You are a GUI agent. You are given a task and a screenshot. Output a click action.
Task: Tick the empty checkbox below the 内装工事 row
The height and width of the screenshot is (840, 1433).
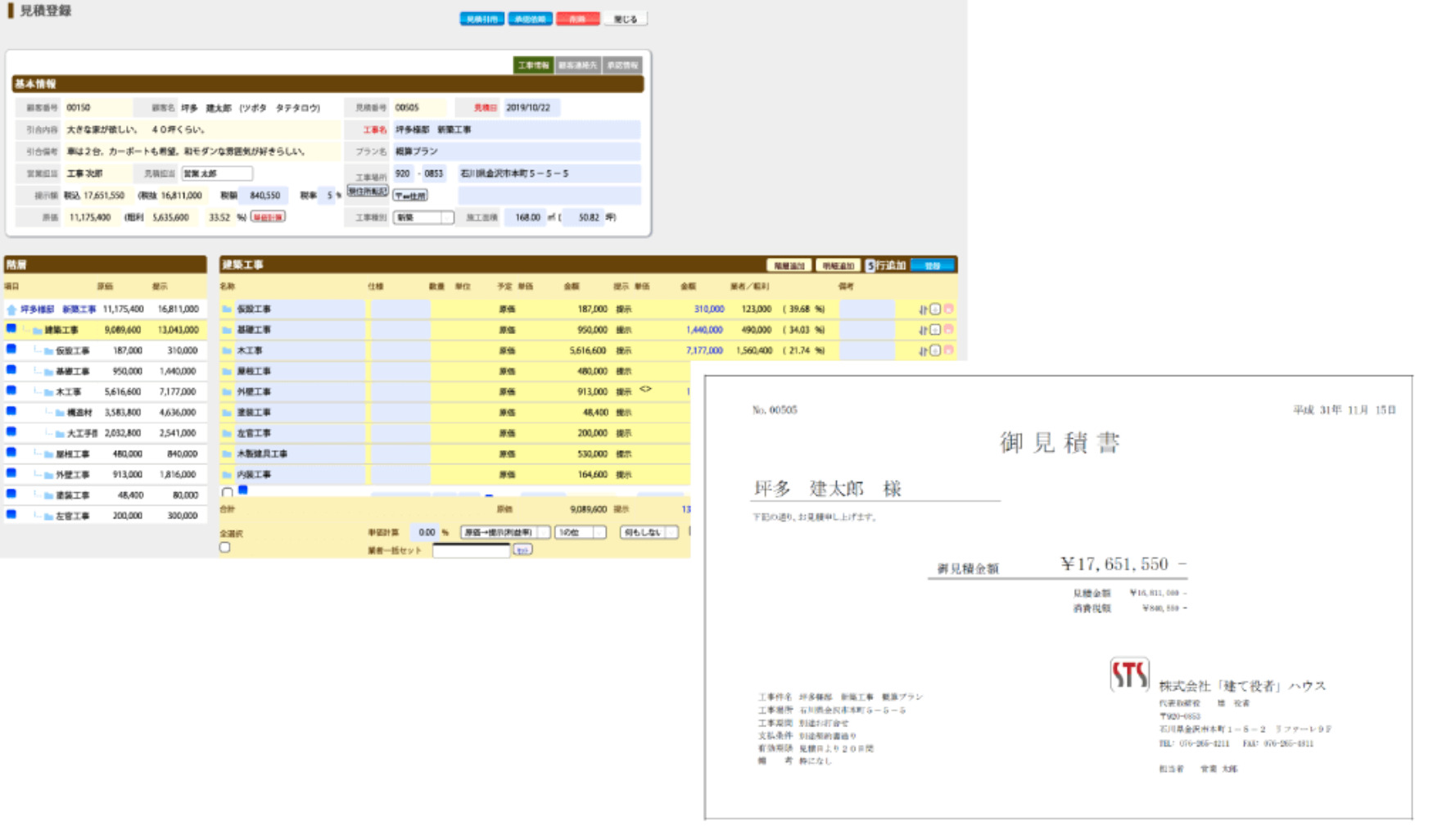click(x=228, y=493)
